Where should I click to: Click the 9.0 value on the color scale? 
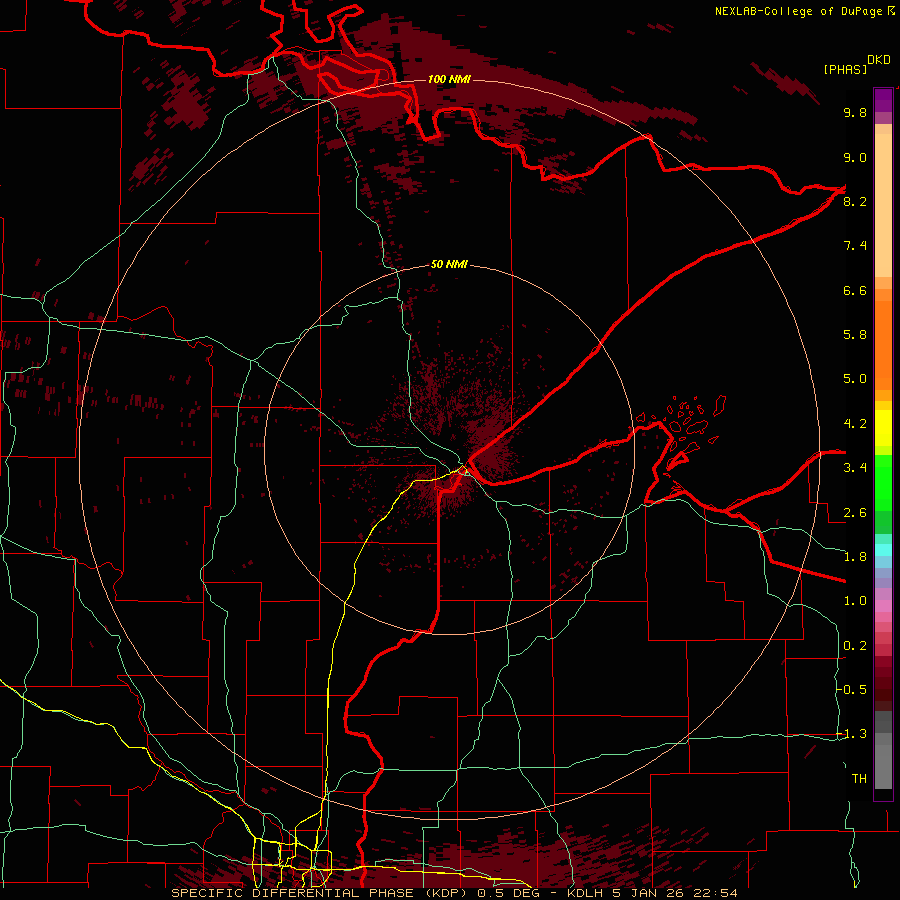[x=855, y=157]
